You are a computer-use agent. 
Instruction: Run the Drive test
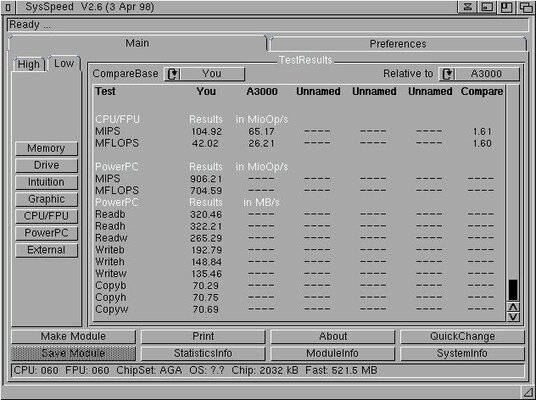pos(46,165)
